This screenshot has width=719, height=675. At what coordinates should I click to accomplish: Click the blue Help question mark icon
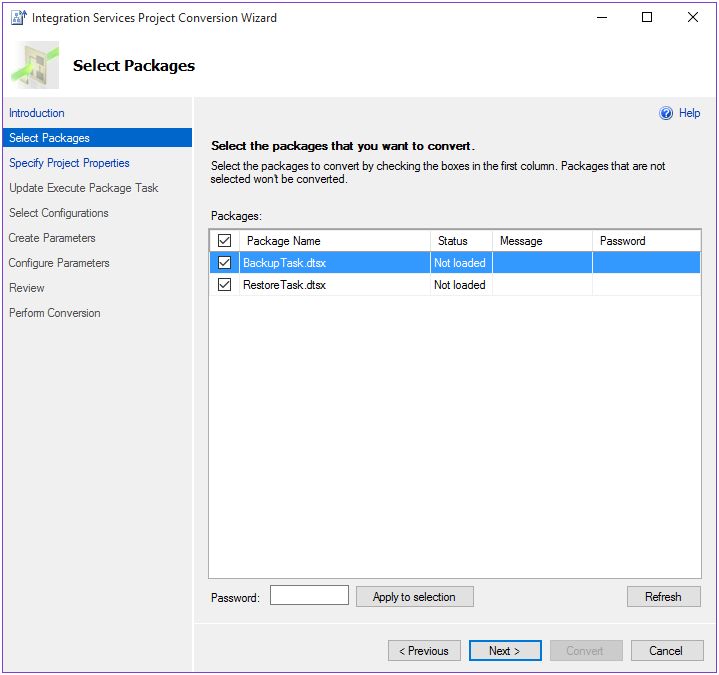pyautogui.click(x=666, y=113)
